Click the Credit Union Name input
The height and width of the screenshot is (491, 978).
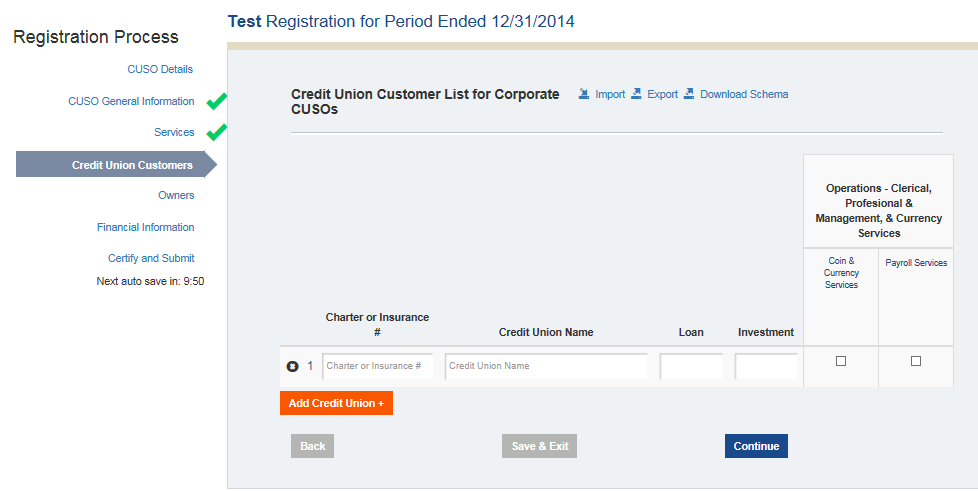click(x=546, y=366)
